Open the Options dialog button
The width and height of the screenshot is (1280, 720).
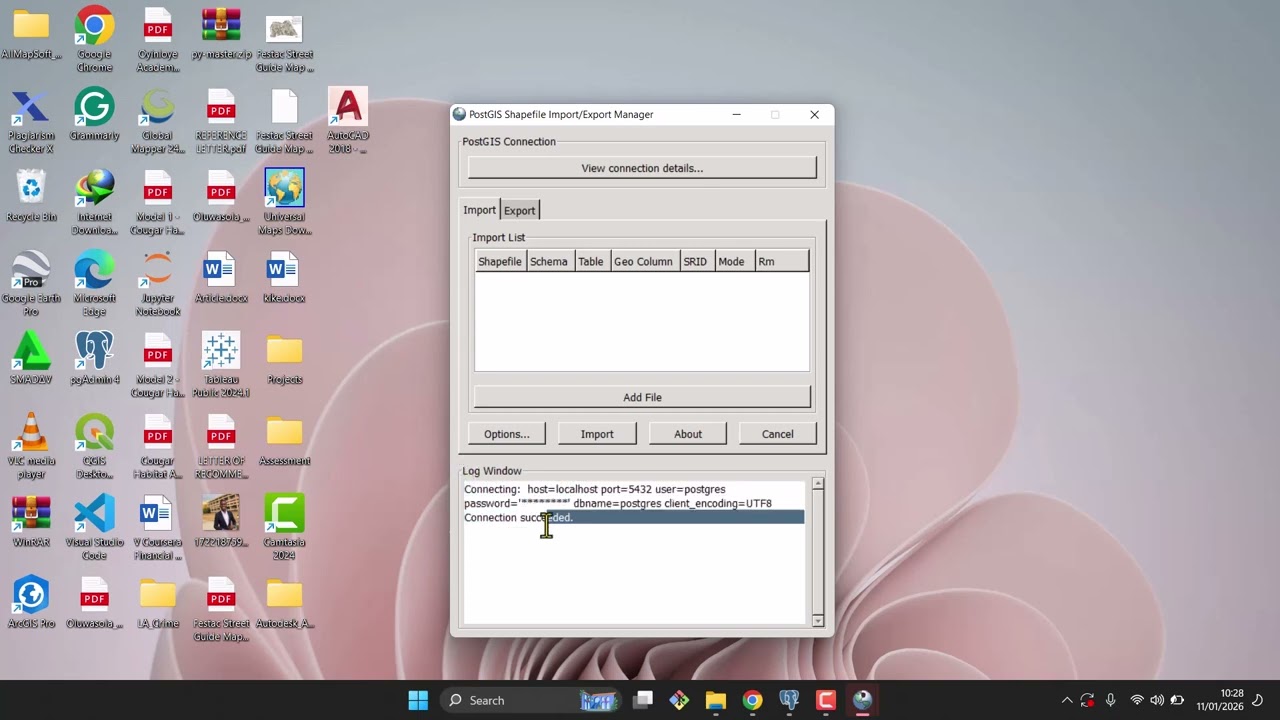pyautogui.click(x=507, y=434)
